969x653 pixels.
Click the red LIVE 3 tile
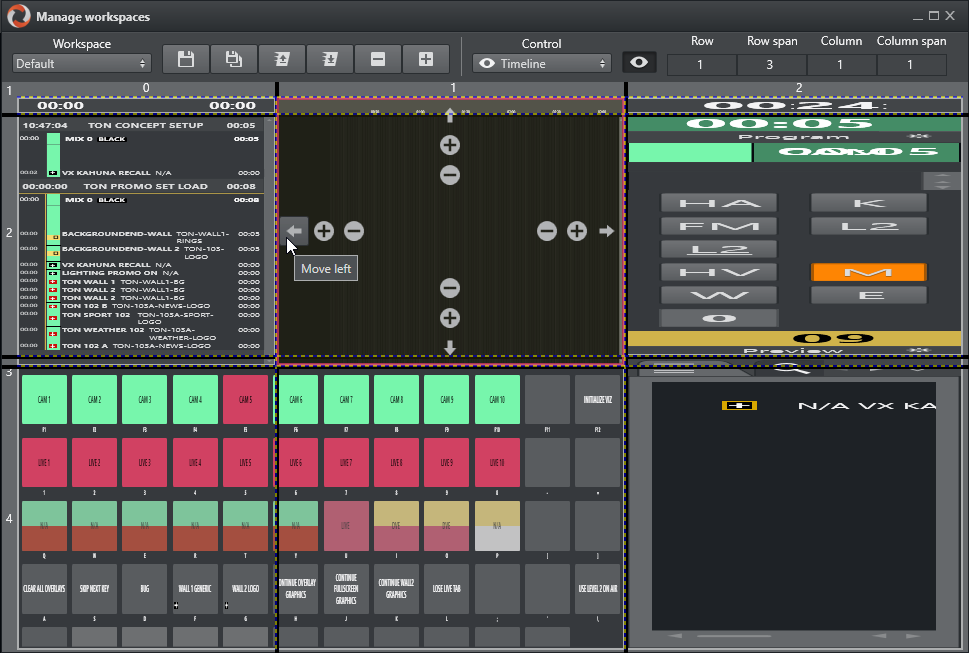coord(145,462)
